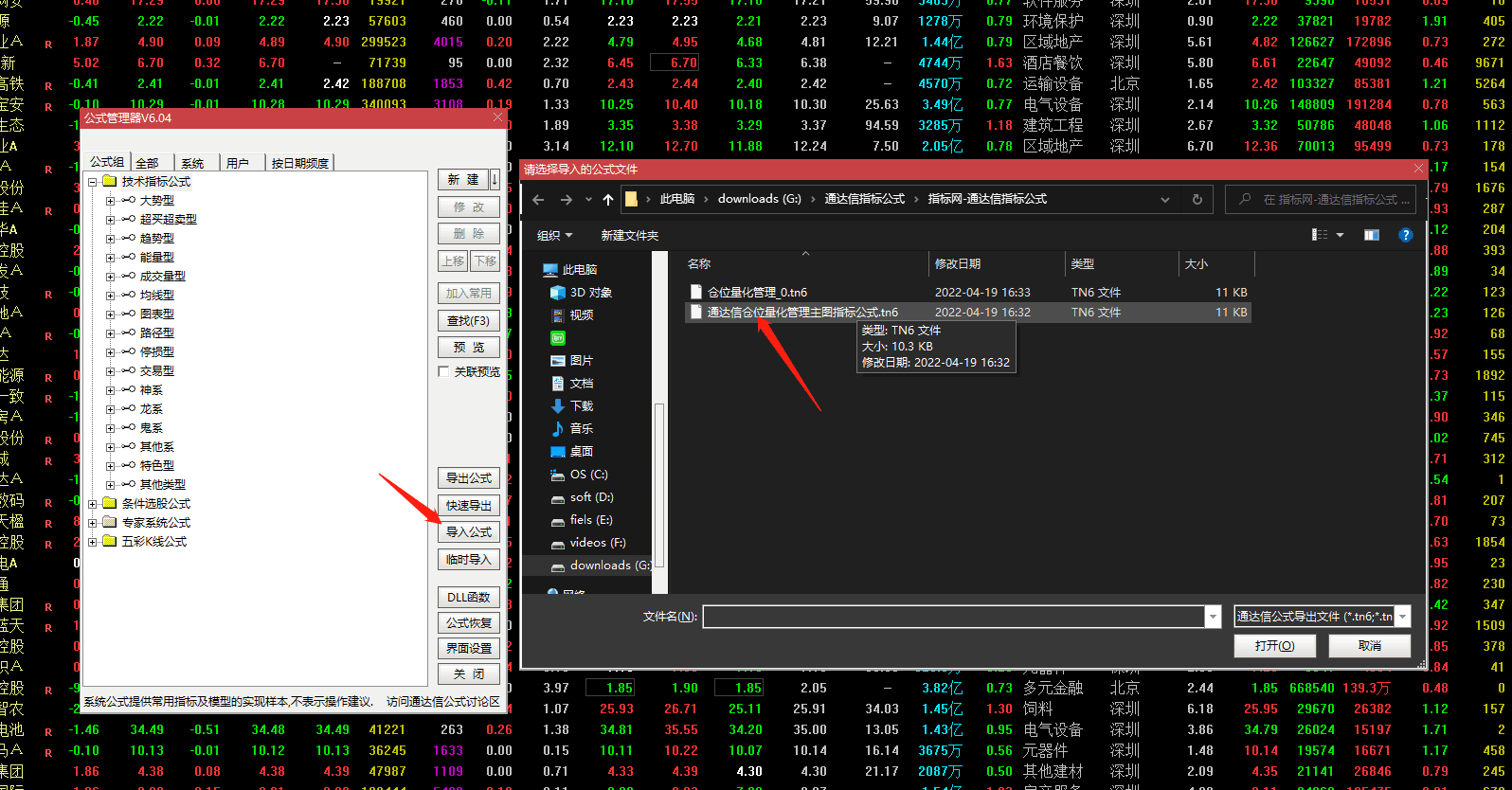Click the help question mark icon
Screen dimensions: 1512x790
(1406, 235)
